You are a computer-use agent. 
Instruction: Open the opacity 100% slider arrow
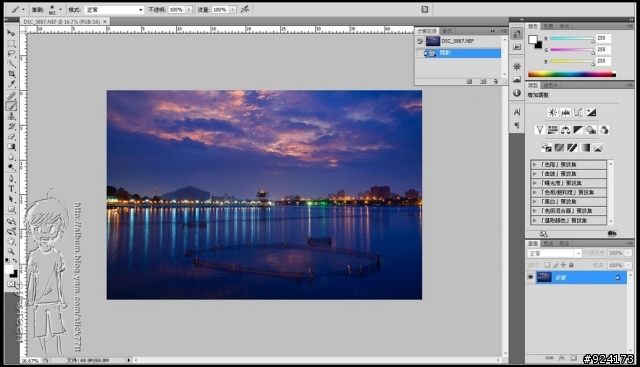[189, 9]
